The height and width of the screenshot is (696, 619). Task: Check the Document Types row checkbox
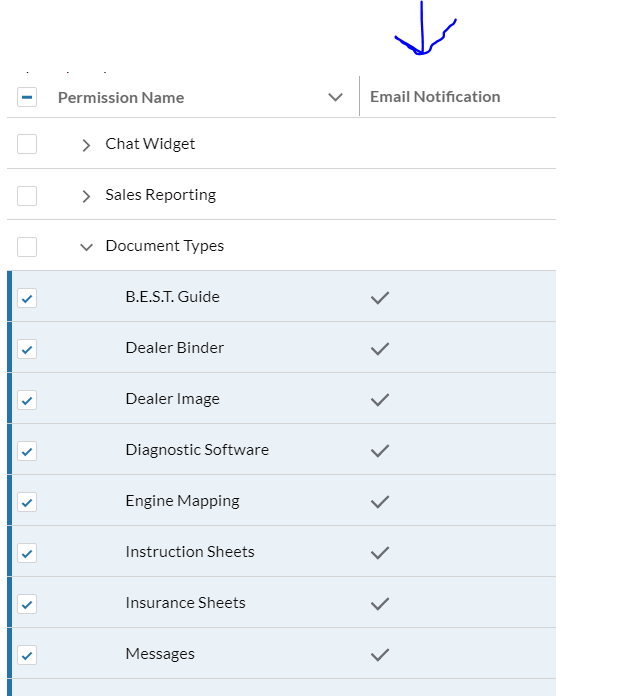pyautogui.click(x=27, y=247)
